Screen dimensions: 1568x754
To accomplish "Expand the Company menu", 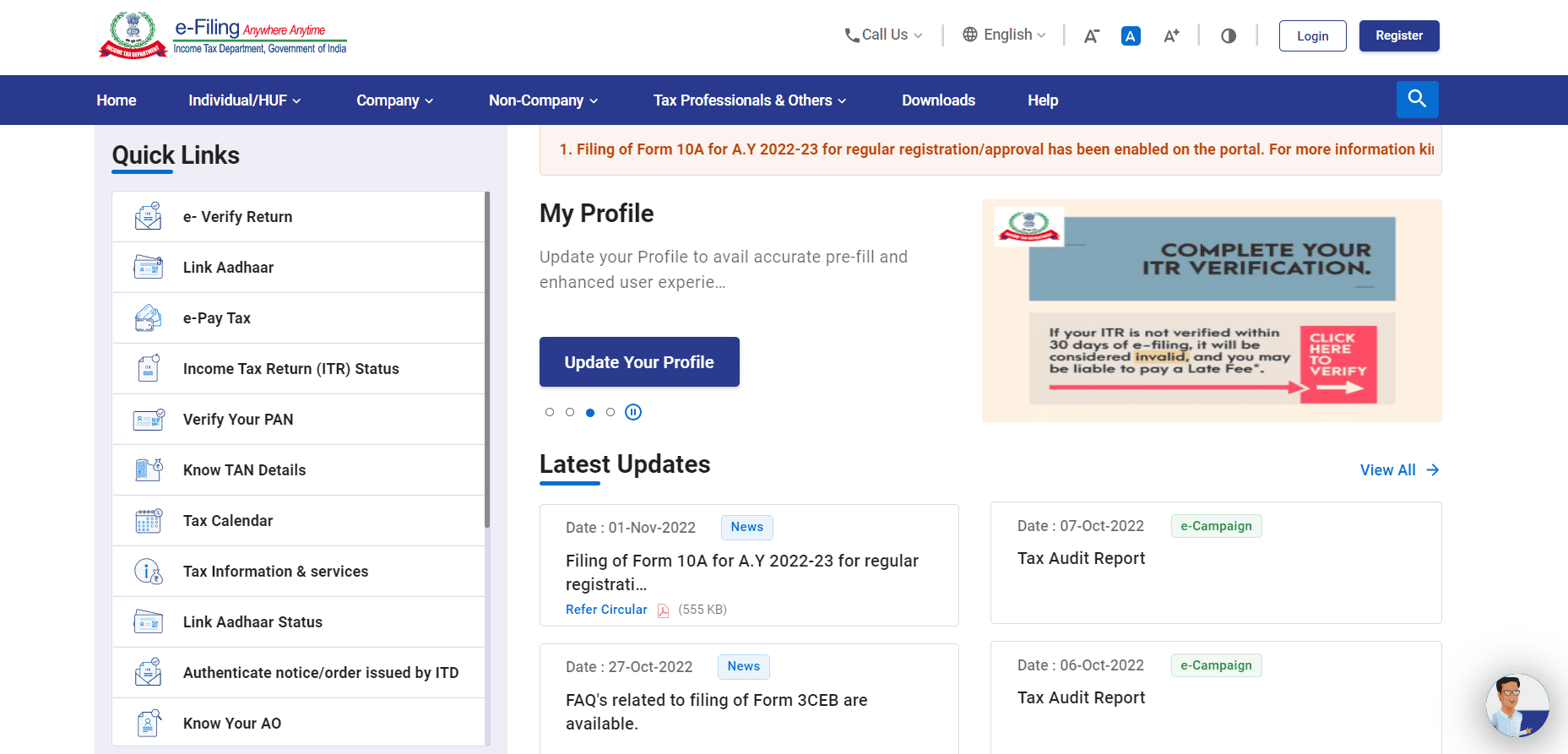I will click(x=394, y=100).
